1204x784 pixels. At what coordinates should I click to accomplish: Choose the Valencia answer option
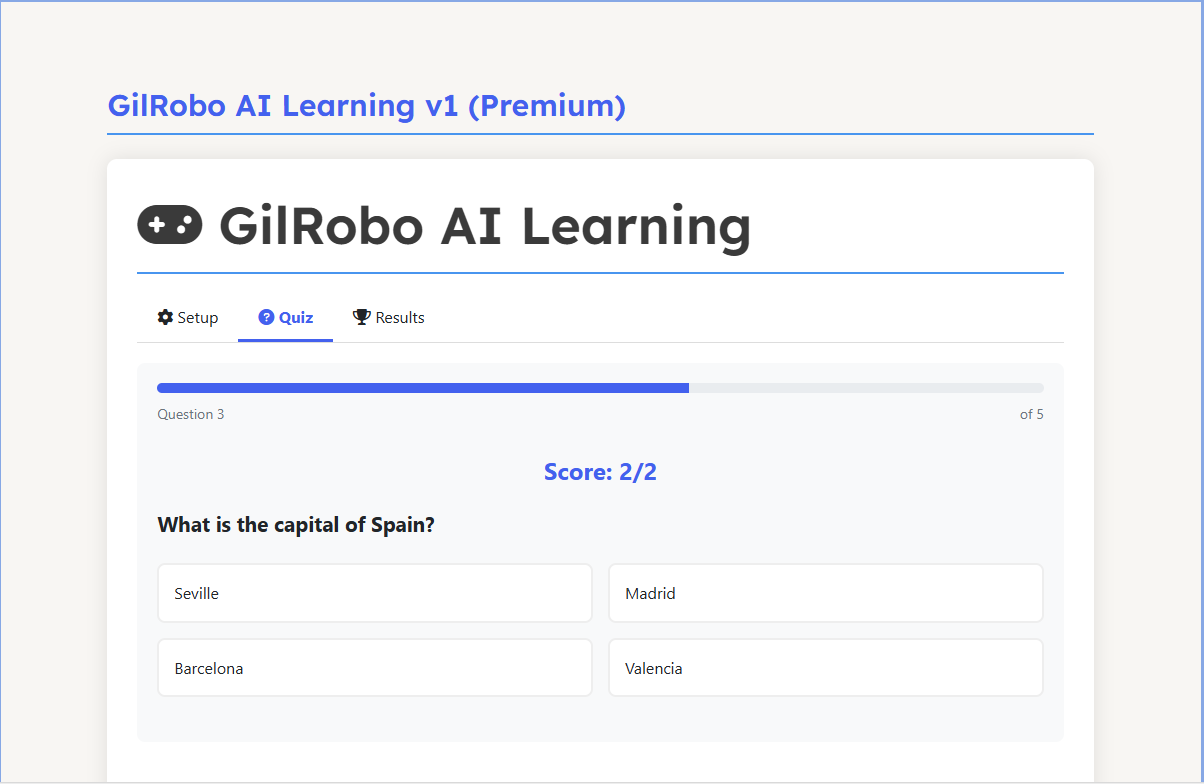[825, 668]
